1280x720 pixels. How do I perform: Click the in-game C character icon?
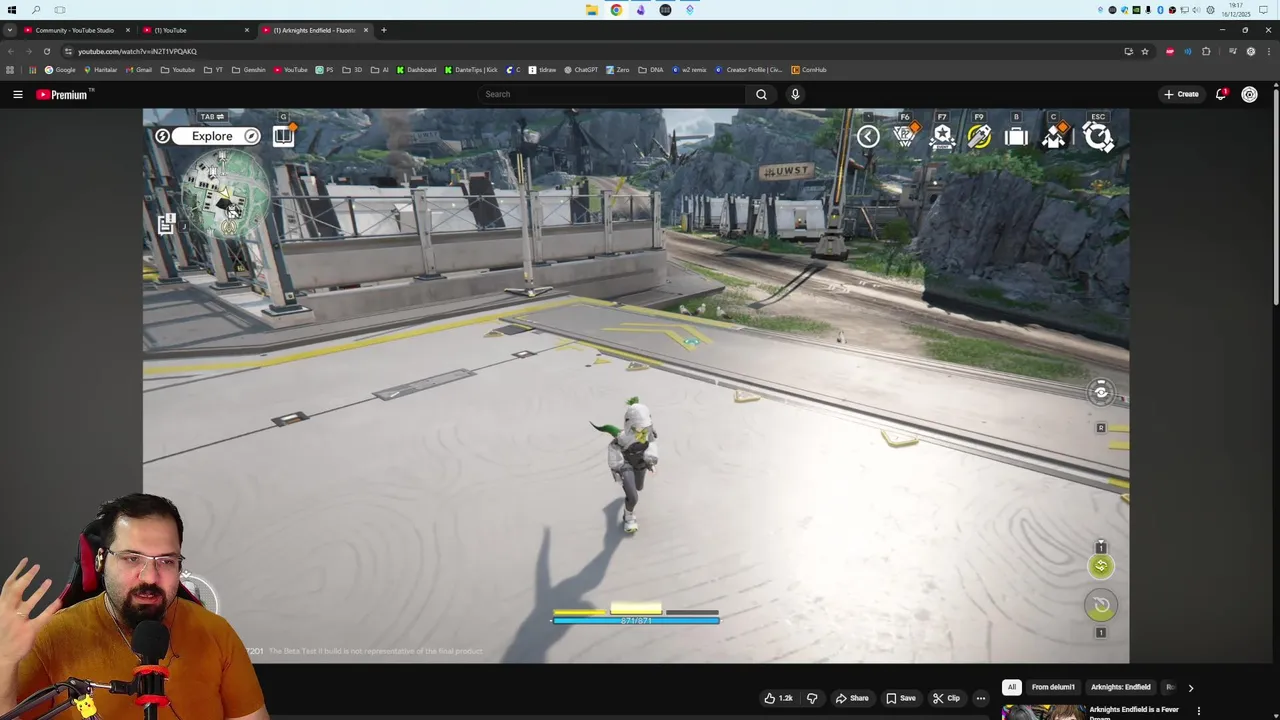coord(1055,135)
